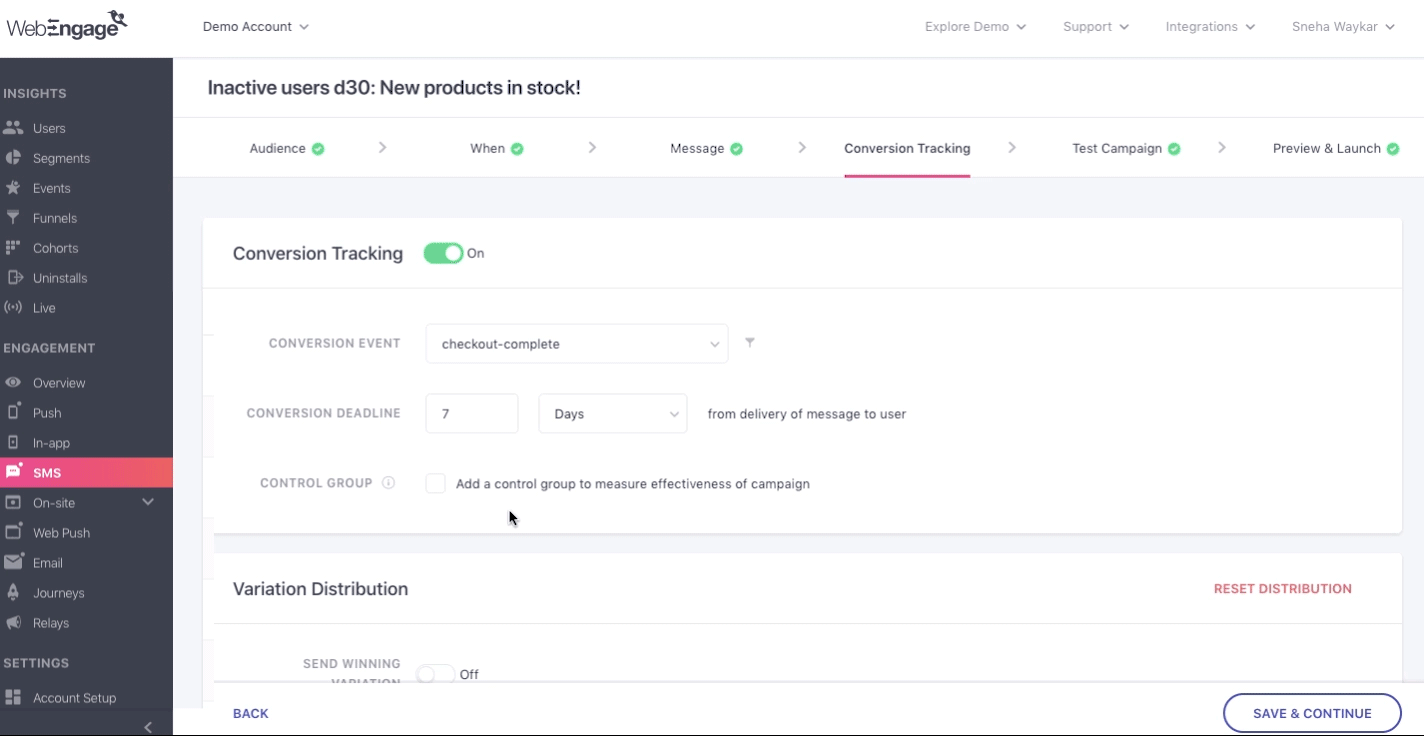Viewport: 1424px width, 736px height.
Task: Click the Events star icon
Action: pos(13,188)
